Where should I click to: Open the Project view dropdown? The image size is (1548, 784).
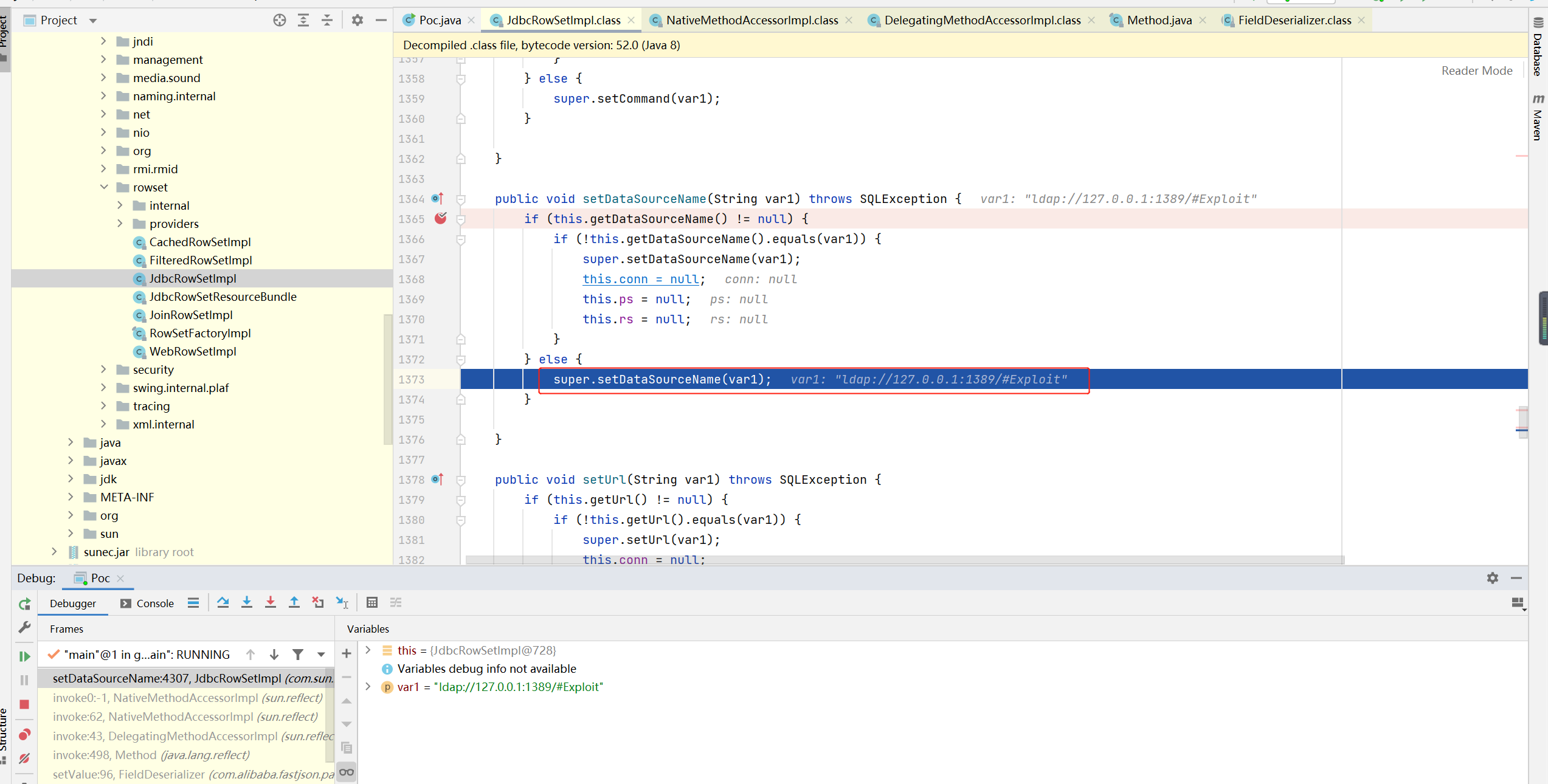(x=93, y=21)
